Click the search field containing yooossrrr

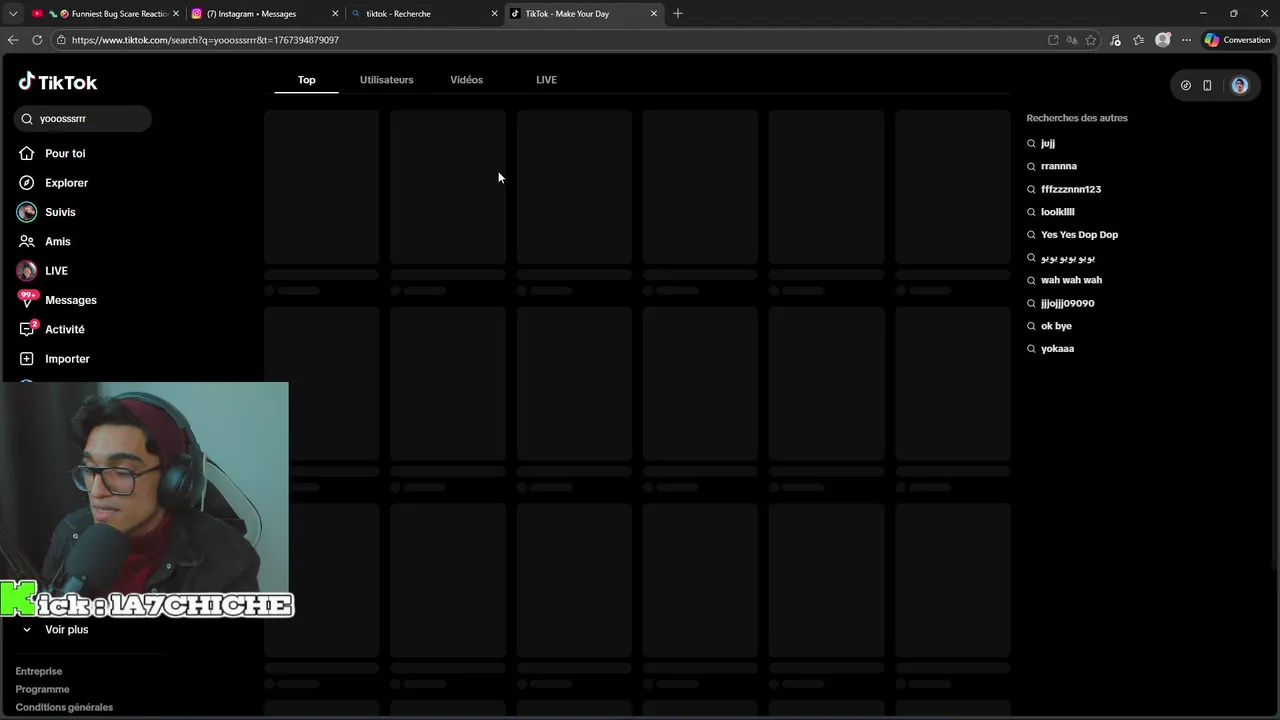(83, 118)
